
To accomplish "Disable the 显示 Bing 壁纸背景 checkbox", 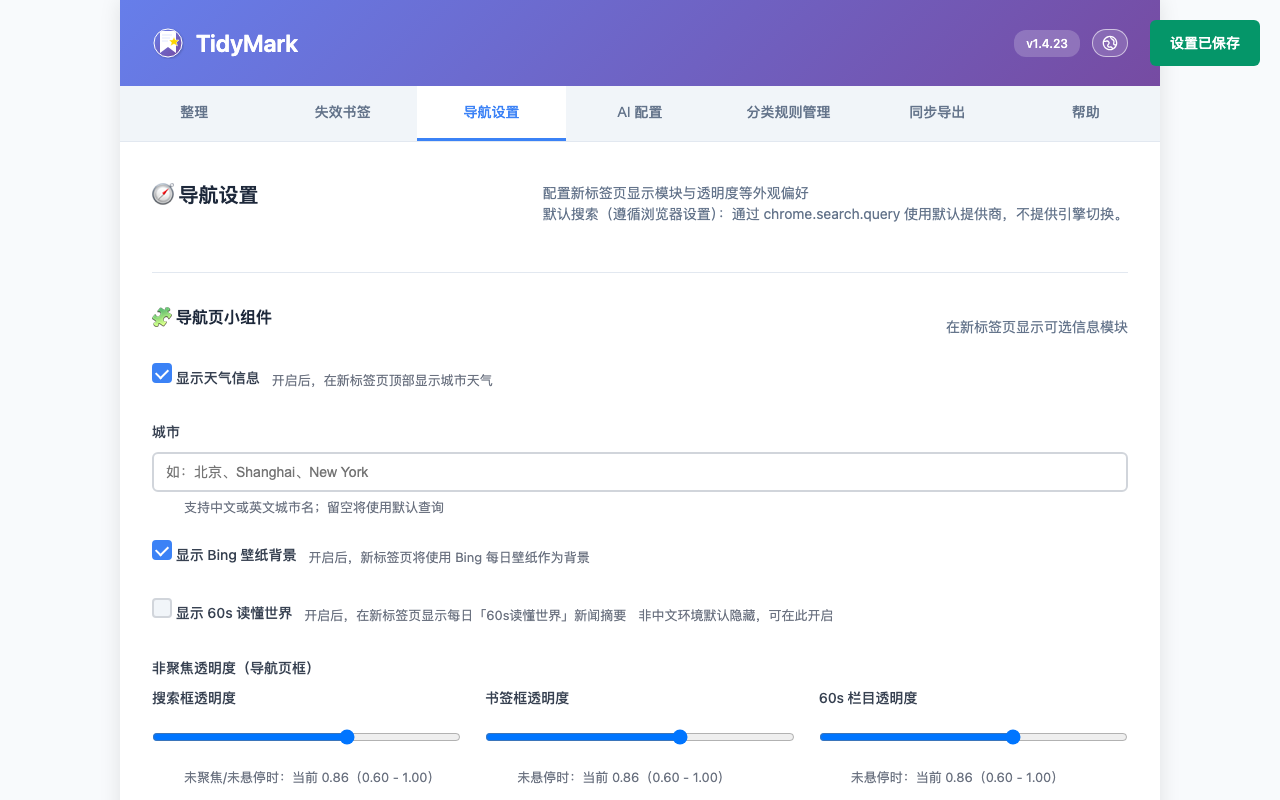I will click(162, 550).
